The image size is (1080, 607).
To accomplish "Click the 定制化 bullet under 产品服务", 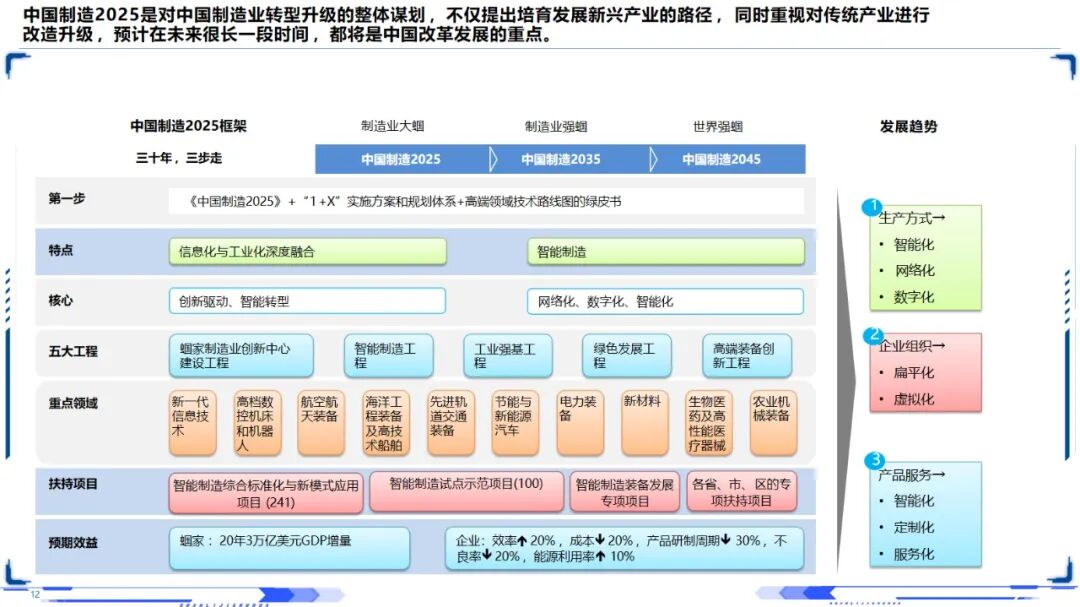I will (x=914, y=528).
